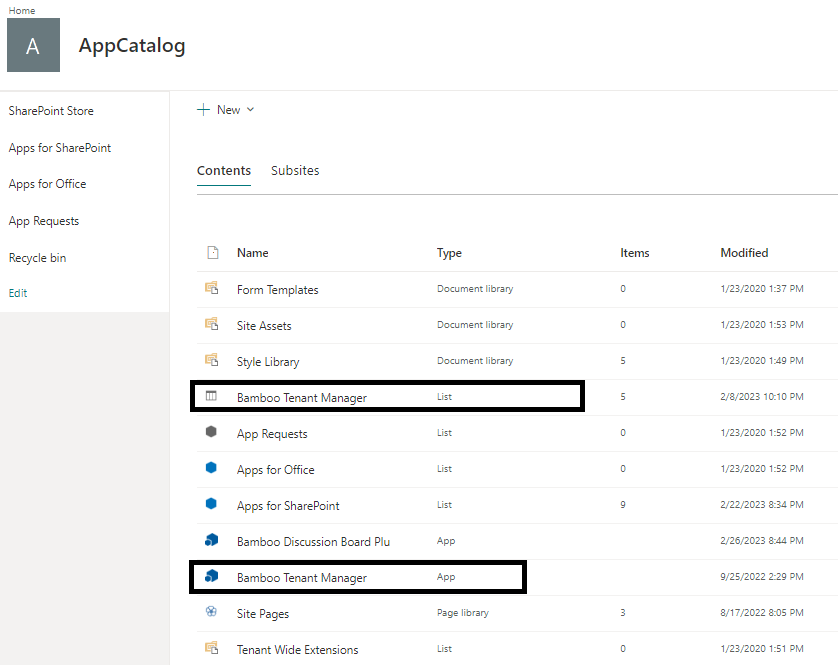Screen dimensions: 838x665
Task: Click the 1/23/2020 1:37 PM modified date
Action: pos(762,289)
